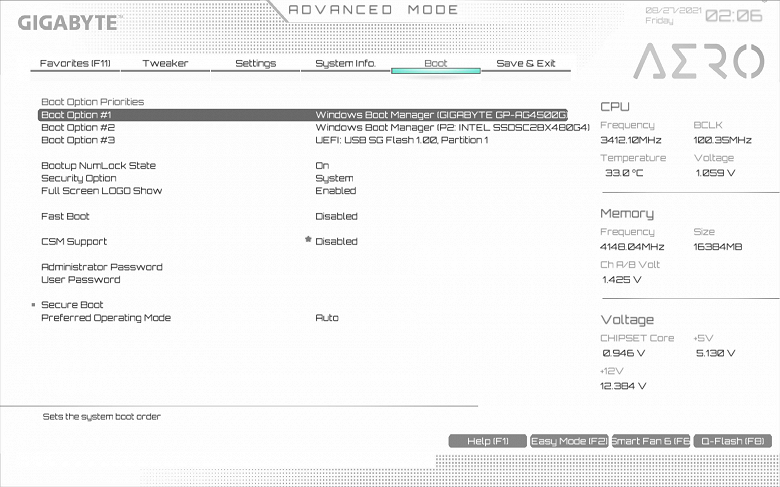Open the Favorites (F11) tab
The width and height of the screenshot is (780, 487).
(75, 64)
